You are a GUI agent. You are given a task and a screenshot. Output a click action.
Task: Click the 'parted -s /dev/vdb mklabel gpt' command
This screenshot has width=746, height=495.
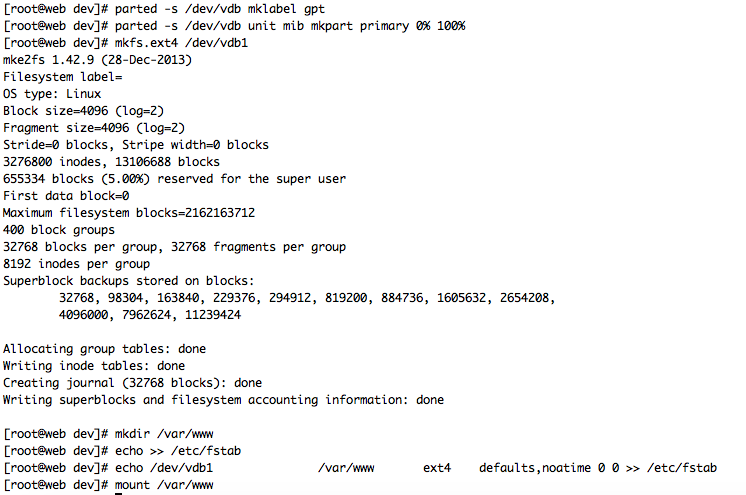tap(220, 9)
